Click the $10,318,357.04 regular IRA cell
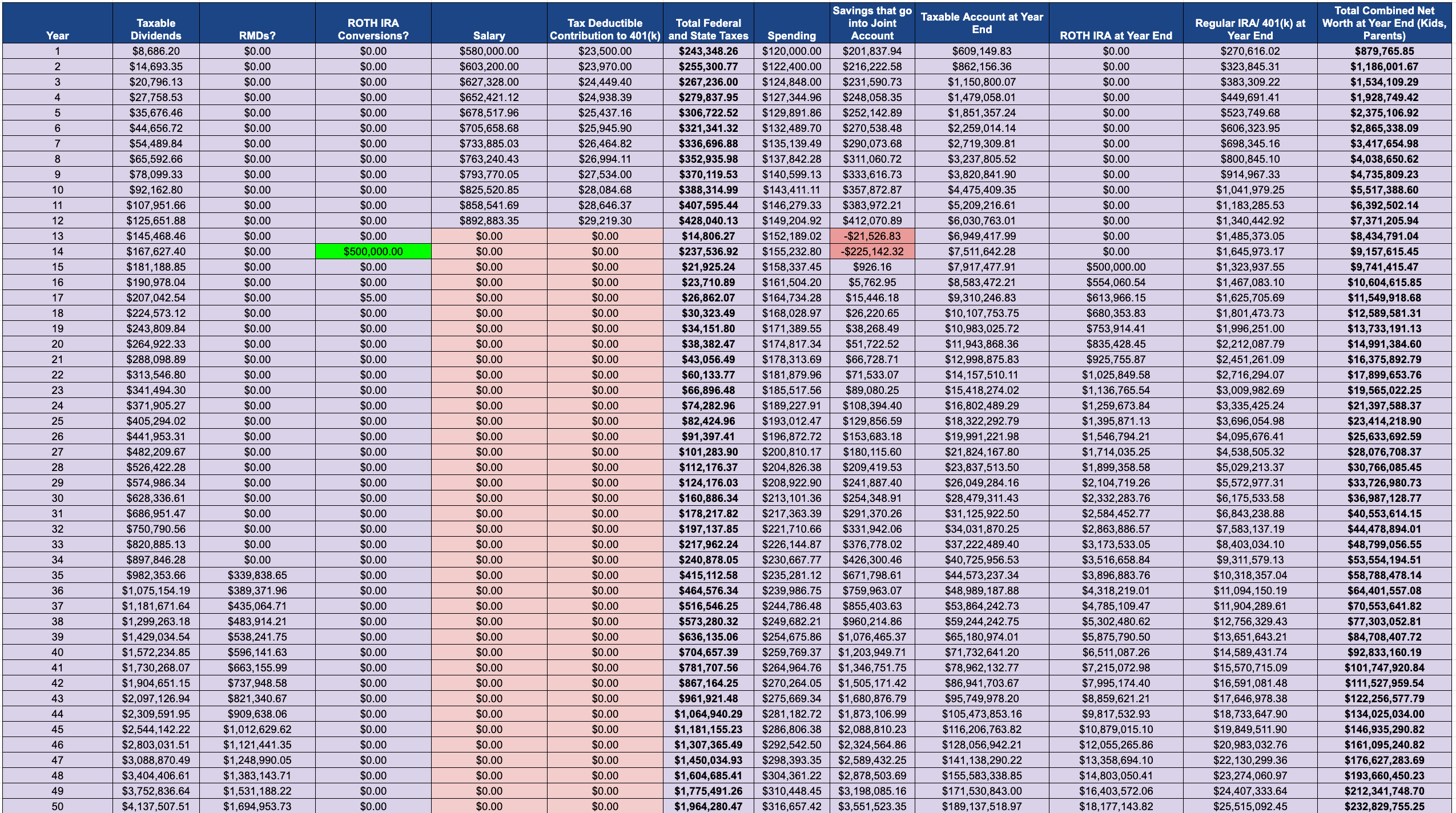 1250,575
